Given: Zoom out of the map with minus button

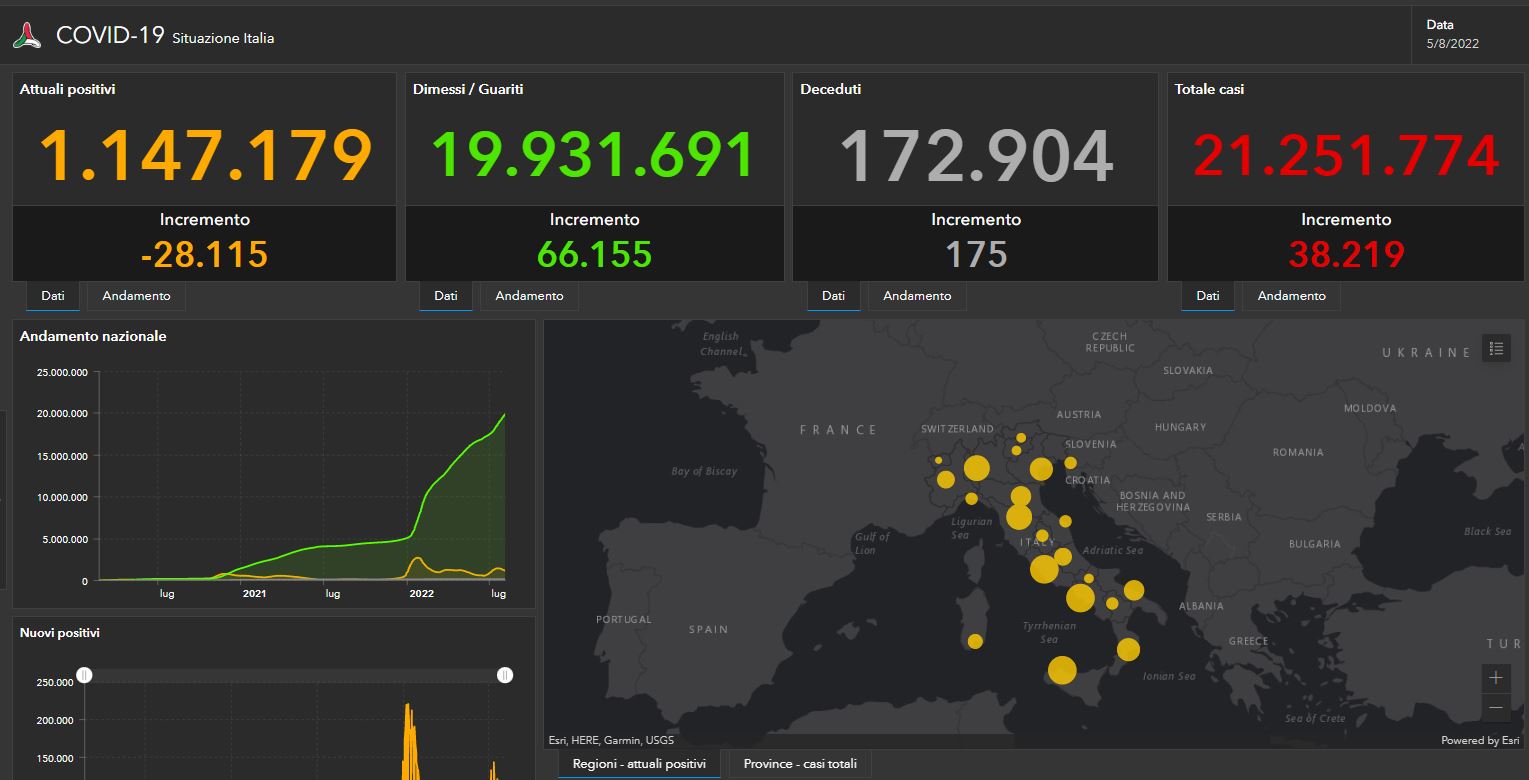Looking at the screenshot, I should 1496,707.
